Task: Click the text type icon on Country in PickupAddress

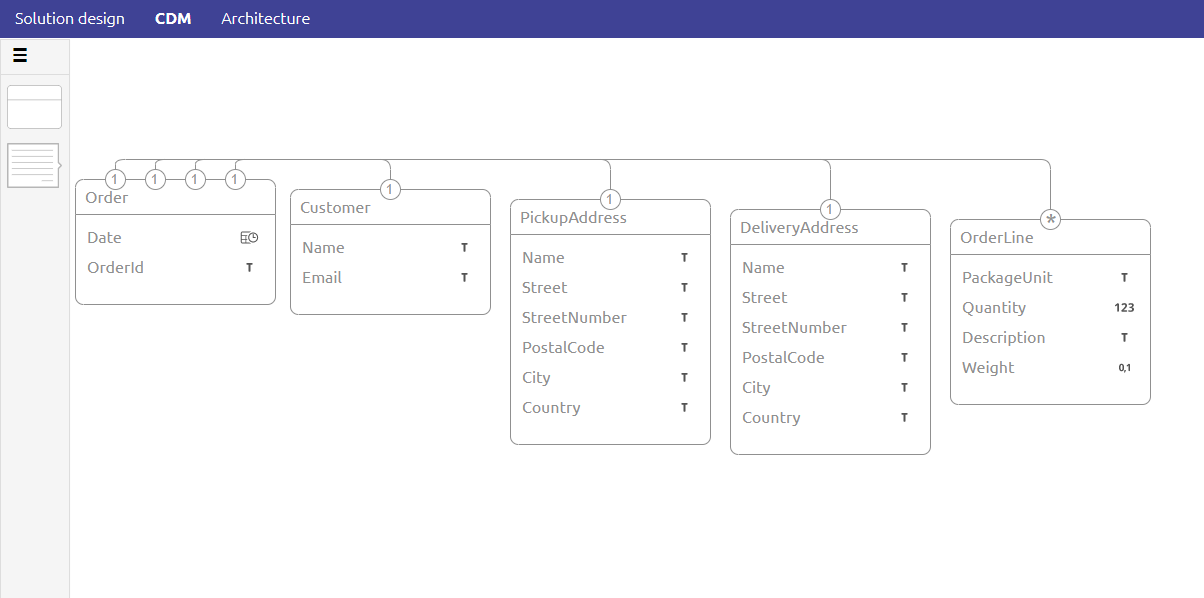Action: point(684,407)
